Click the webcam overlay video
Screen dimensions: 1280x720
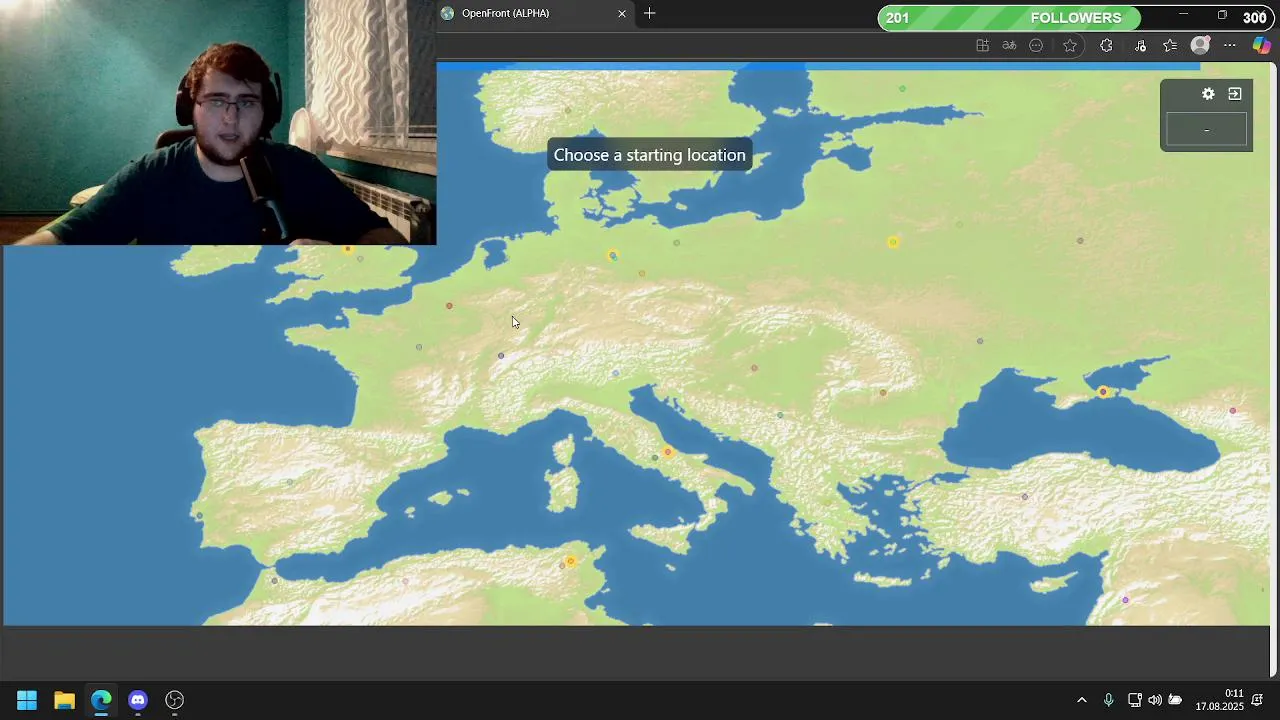point(218,122)
